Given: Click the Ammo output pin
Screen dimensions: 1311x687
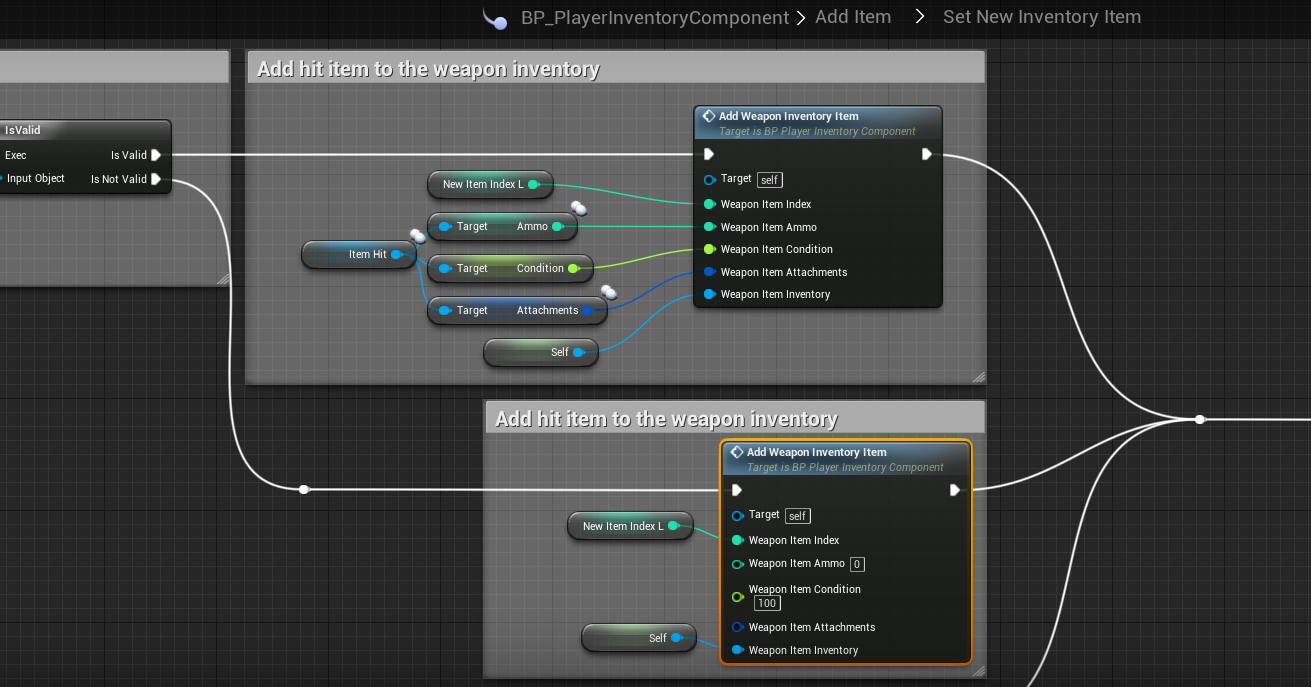Looking at the screenshot, I should [x=558, y=227].
